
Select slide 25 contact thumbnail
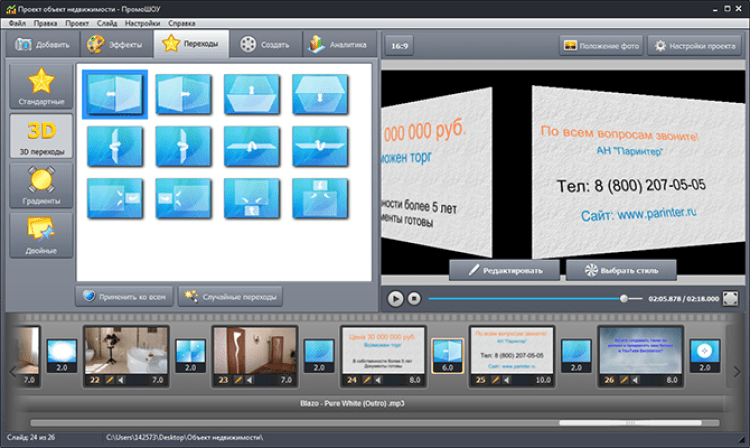point(512,350)
